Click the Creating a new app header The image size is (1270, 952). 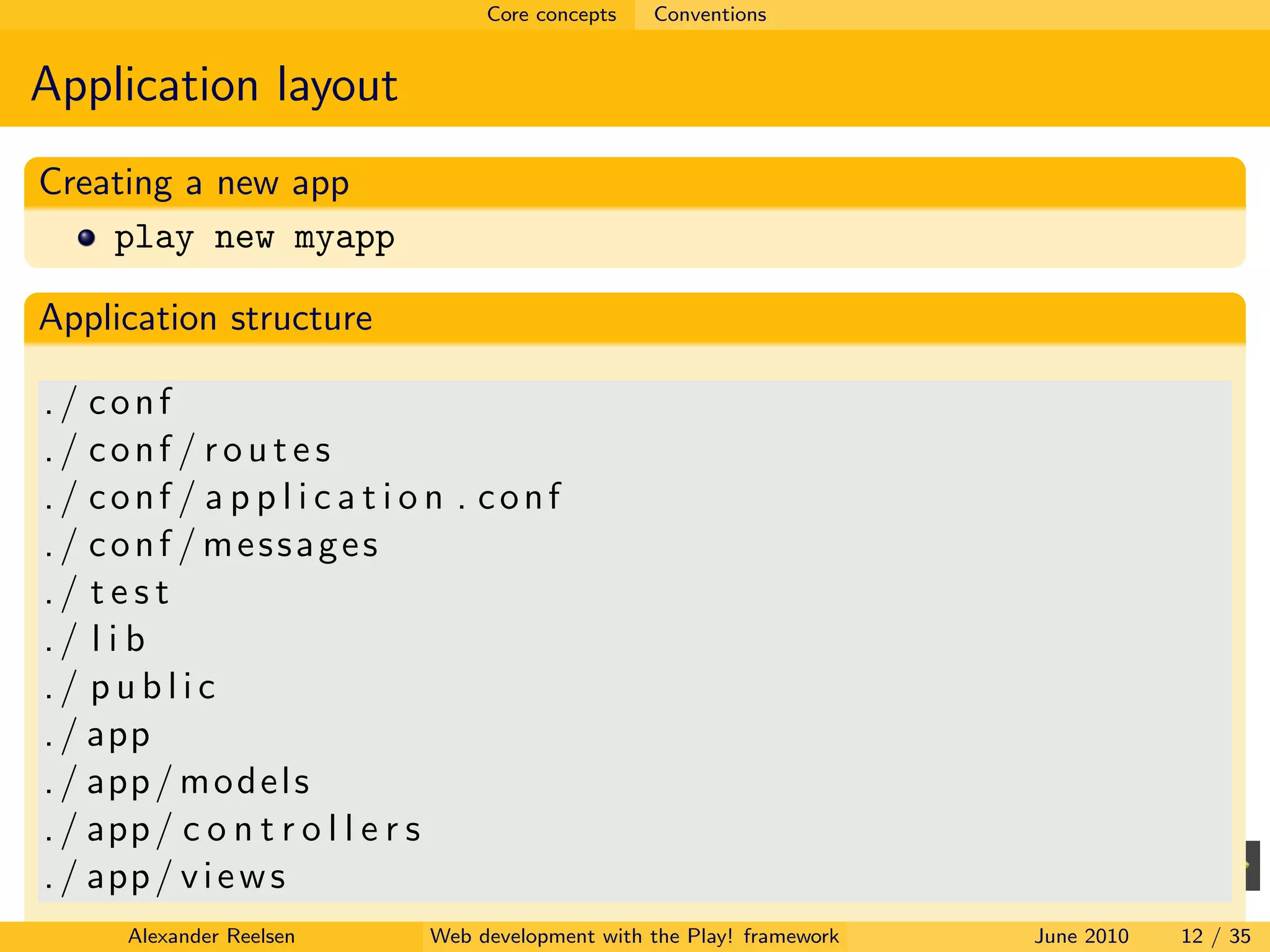click(194, 183)
